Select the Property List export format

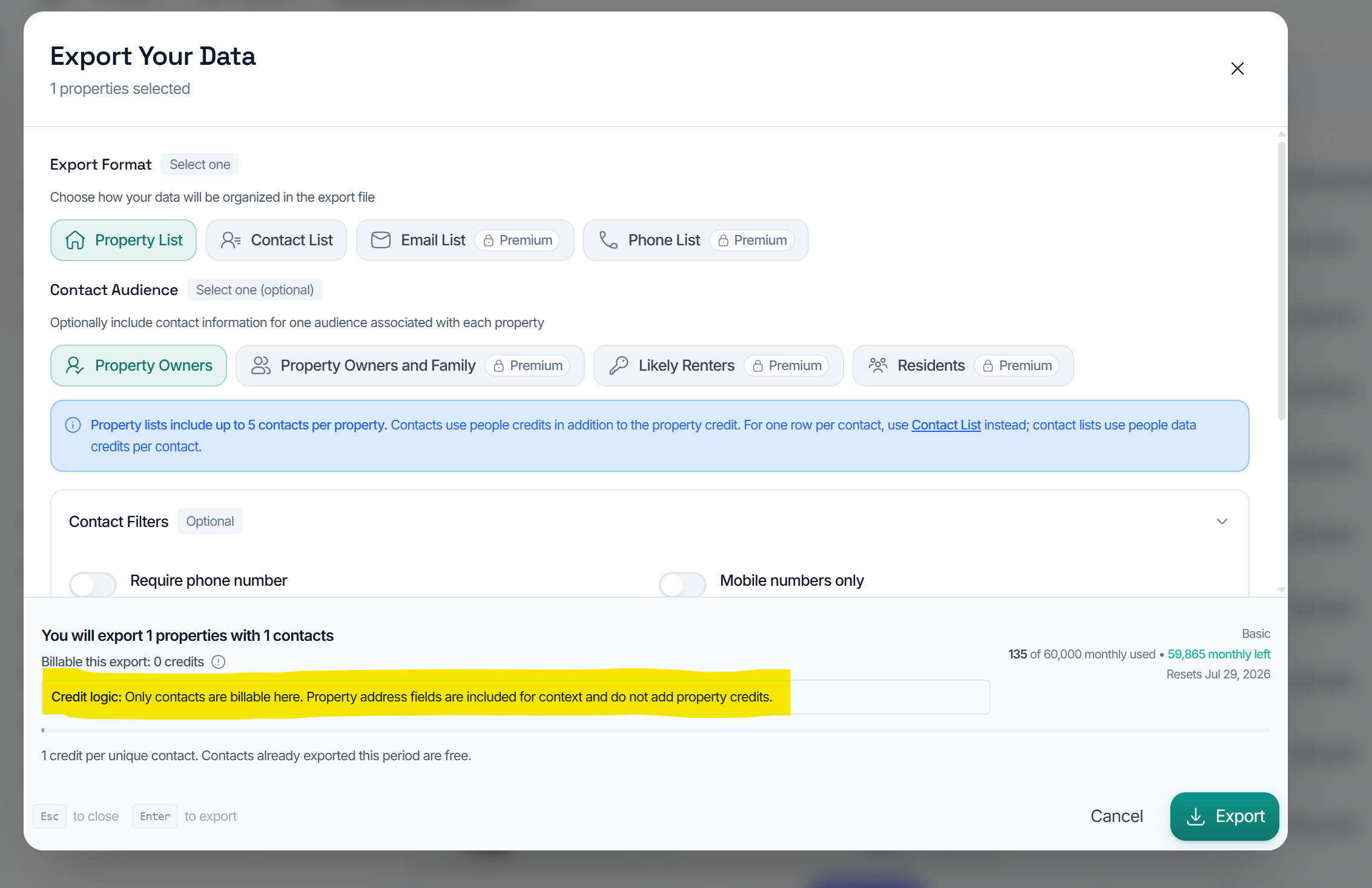[x=124, y=240]
